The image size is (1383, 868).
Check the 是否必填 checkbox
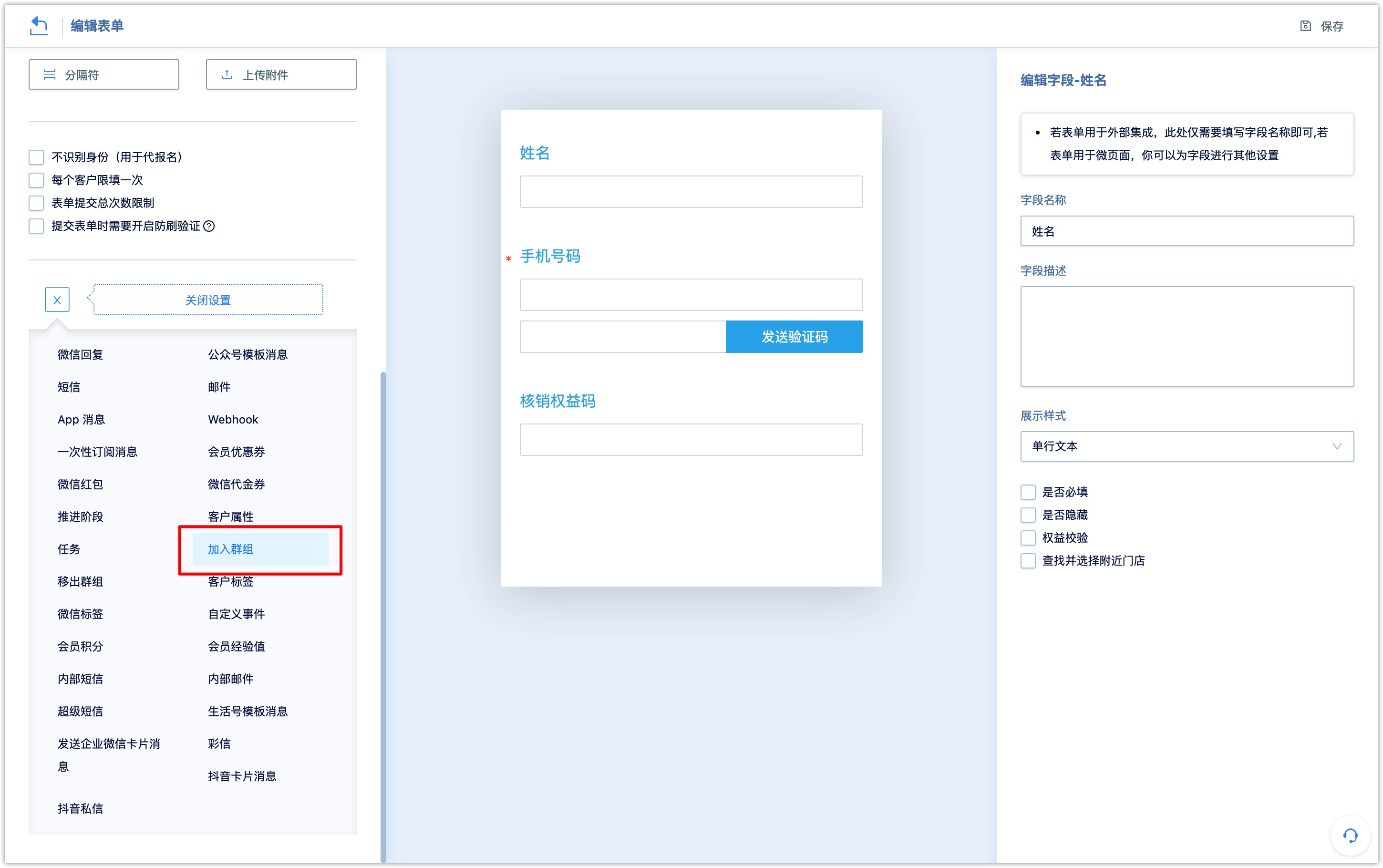[1028, 492]
